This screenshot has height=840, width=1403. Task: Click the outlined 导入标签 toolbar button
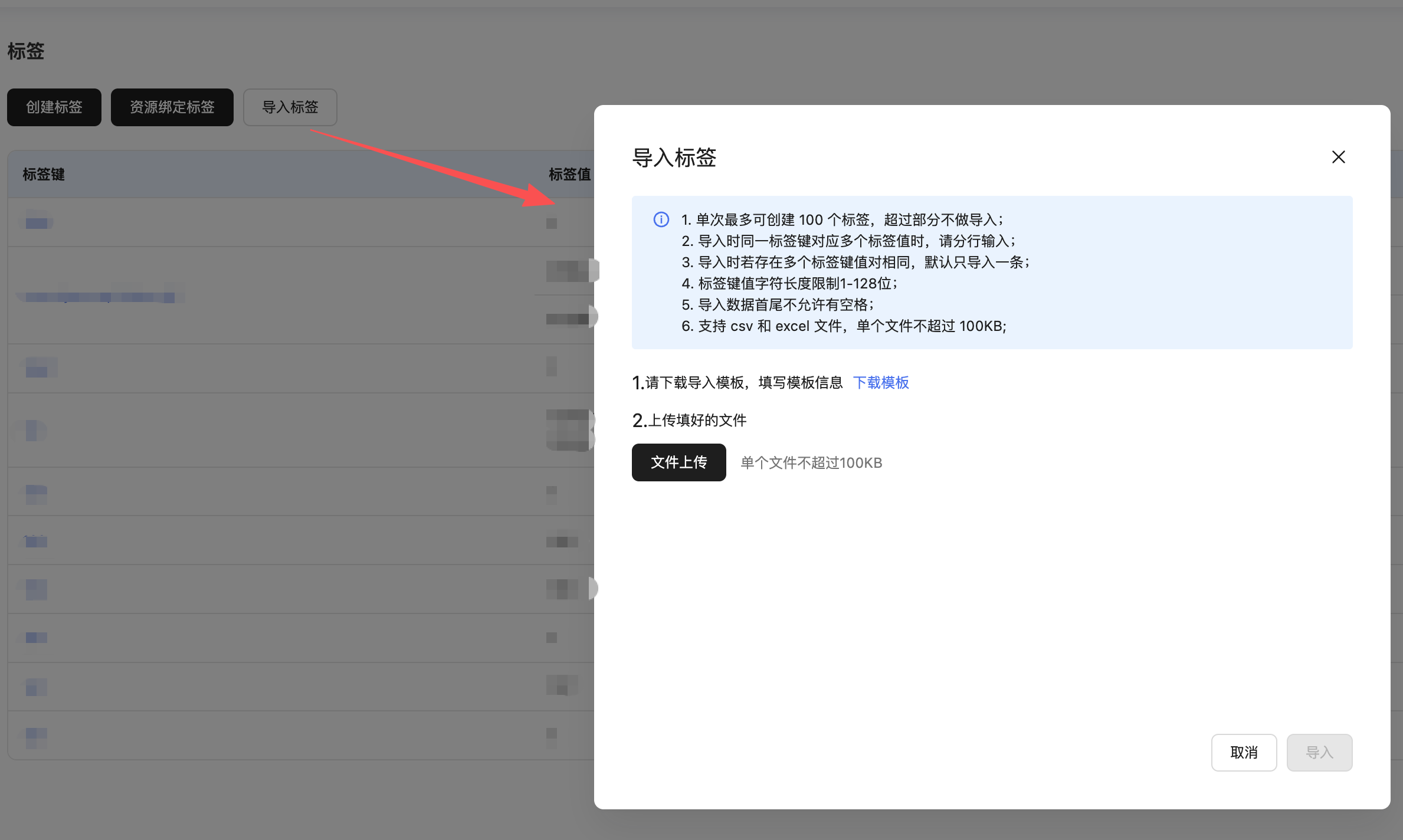pyautogui.click(x=290, y=107)
